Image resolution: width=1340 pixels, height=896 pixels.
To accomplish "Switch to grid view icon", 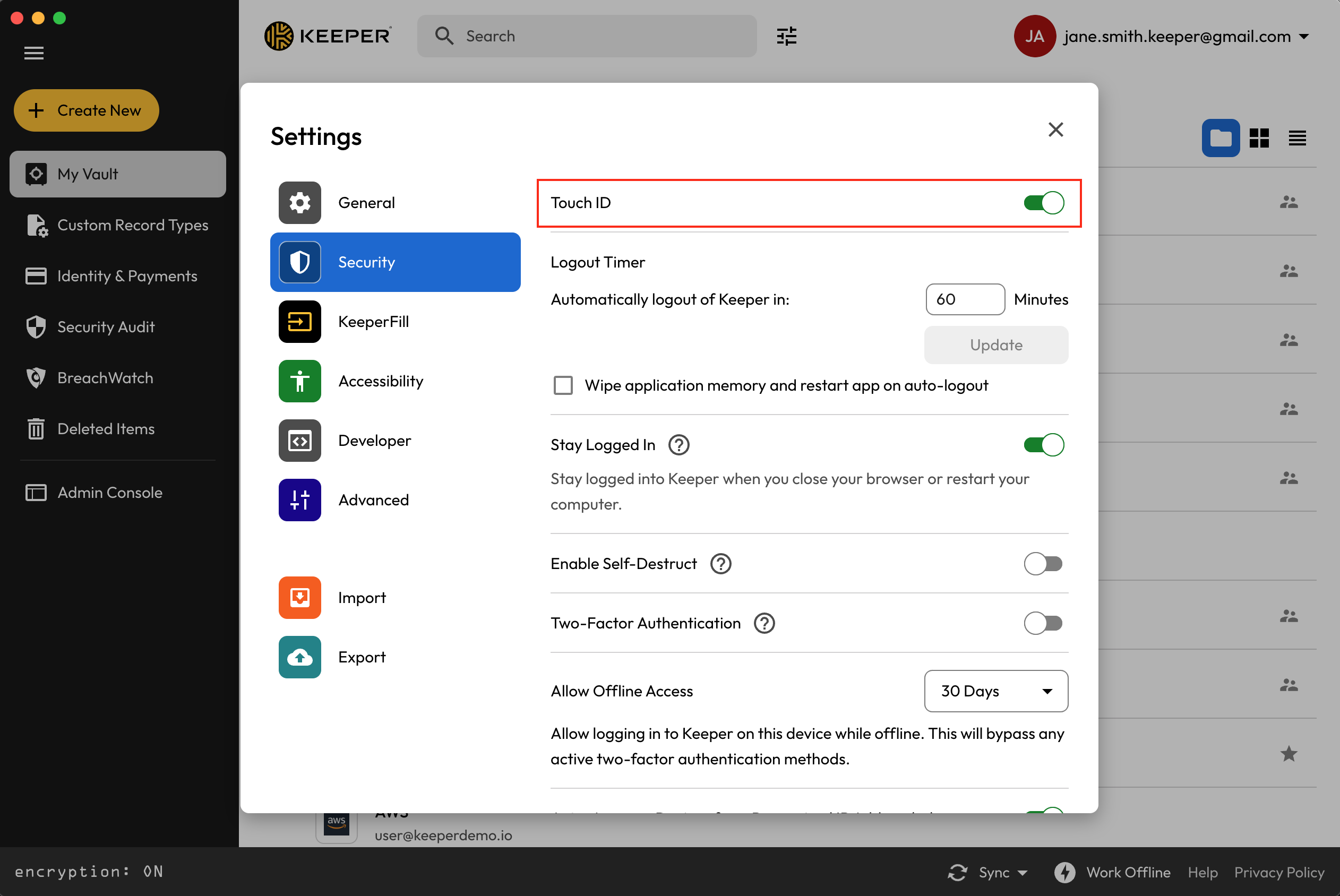I will click(1259, 137).
